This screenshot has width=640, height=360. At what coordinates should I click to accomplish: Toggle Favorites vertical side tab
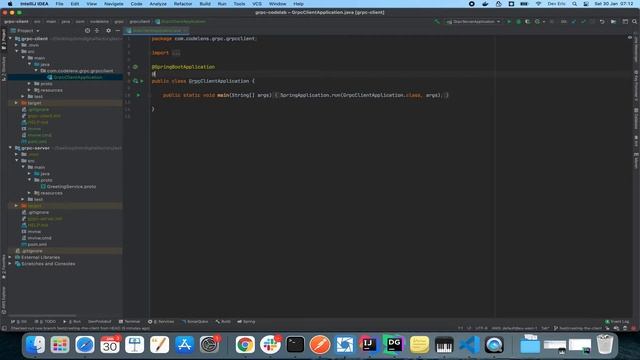pos(4,267)
